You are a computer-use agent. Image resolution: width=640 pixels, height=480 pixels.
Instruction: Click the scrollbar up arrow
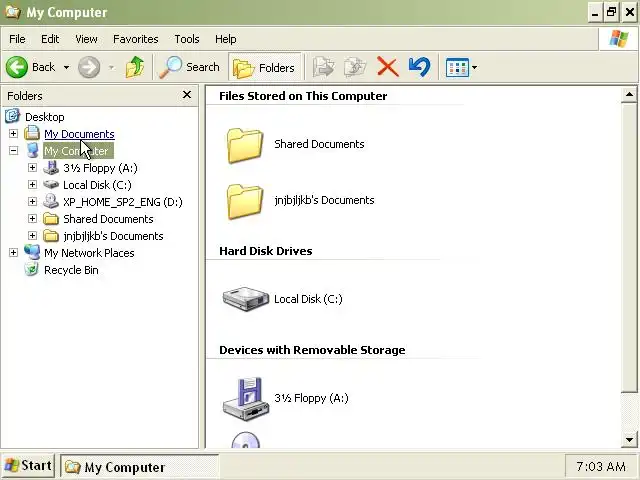629,95
